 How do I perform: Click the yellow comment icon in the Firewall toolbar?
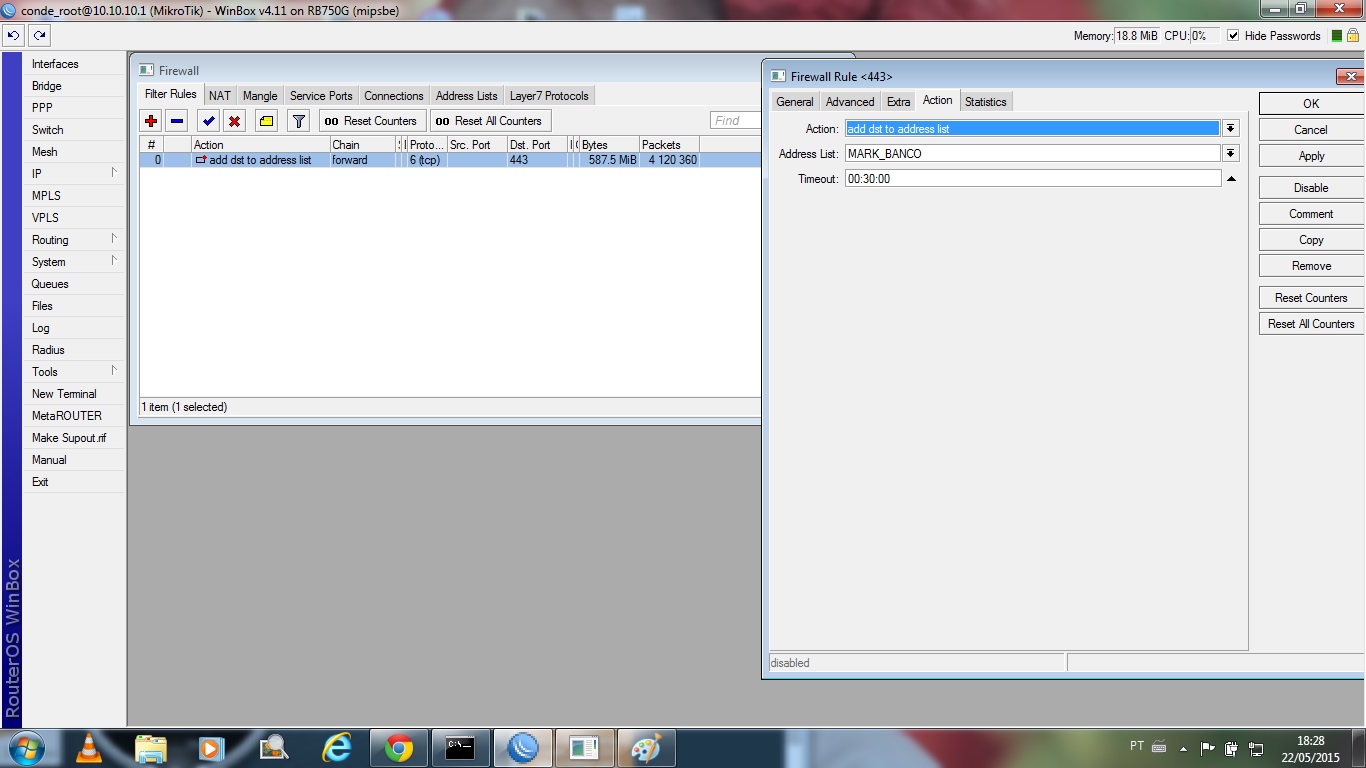pos(266,121)
